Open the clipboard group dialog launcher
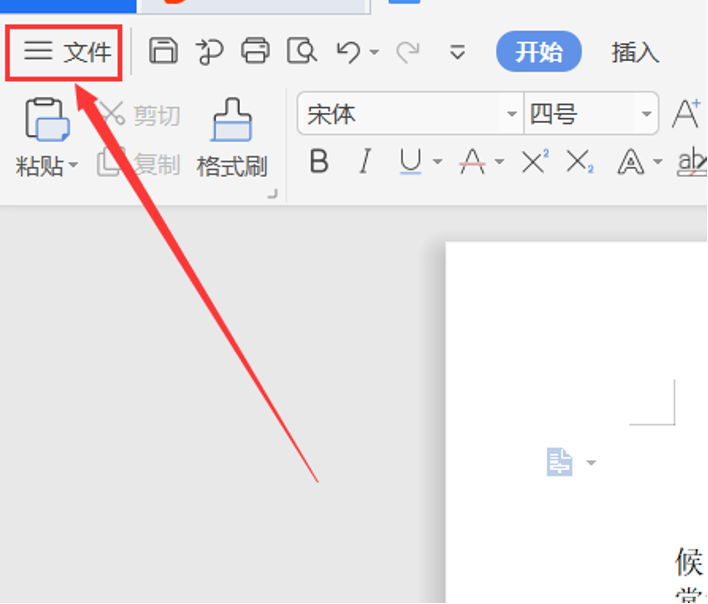708x604 pixels. [273, 194]
